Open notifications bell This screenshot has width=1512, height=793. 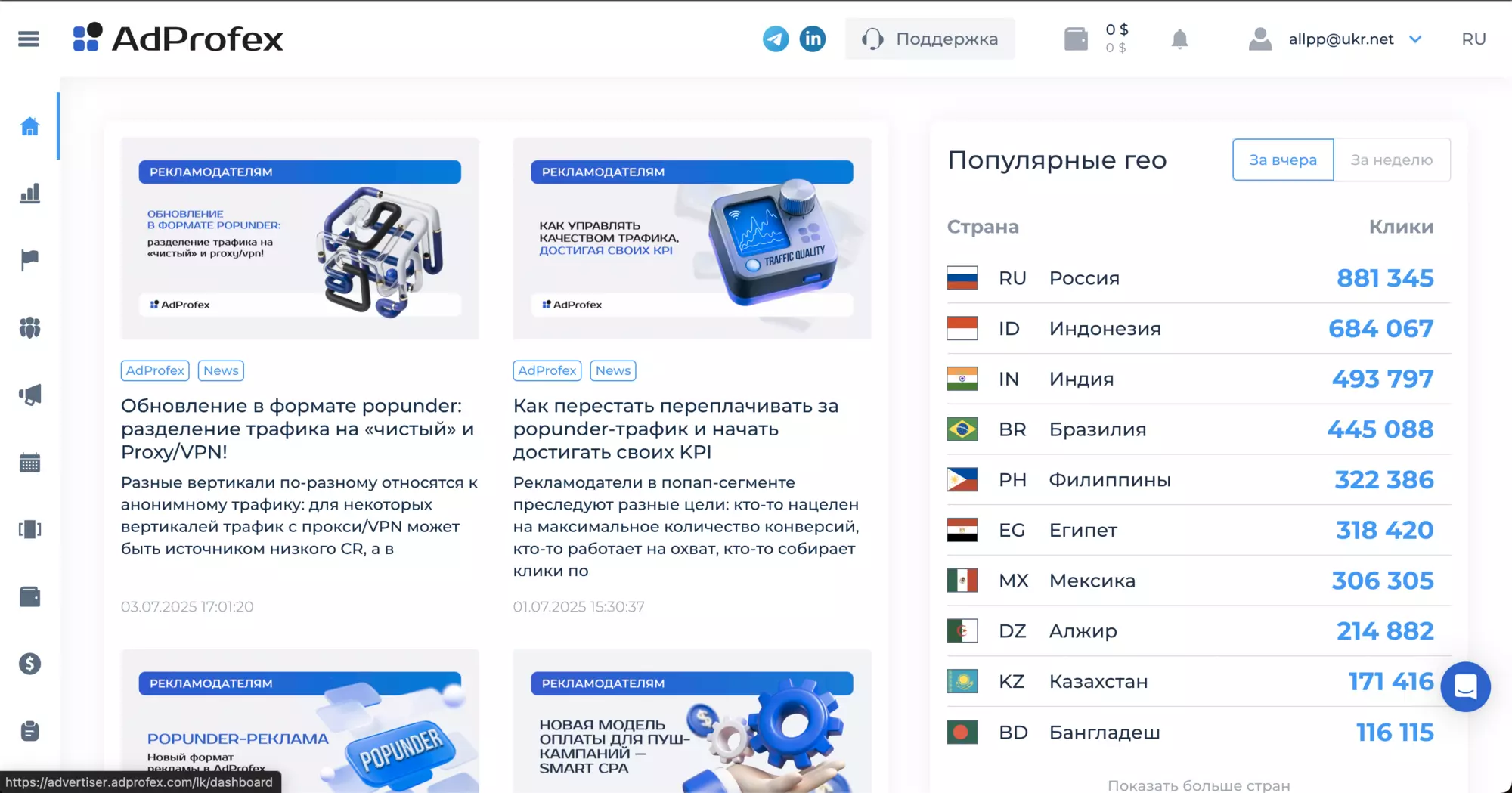tap(1179, 39)
